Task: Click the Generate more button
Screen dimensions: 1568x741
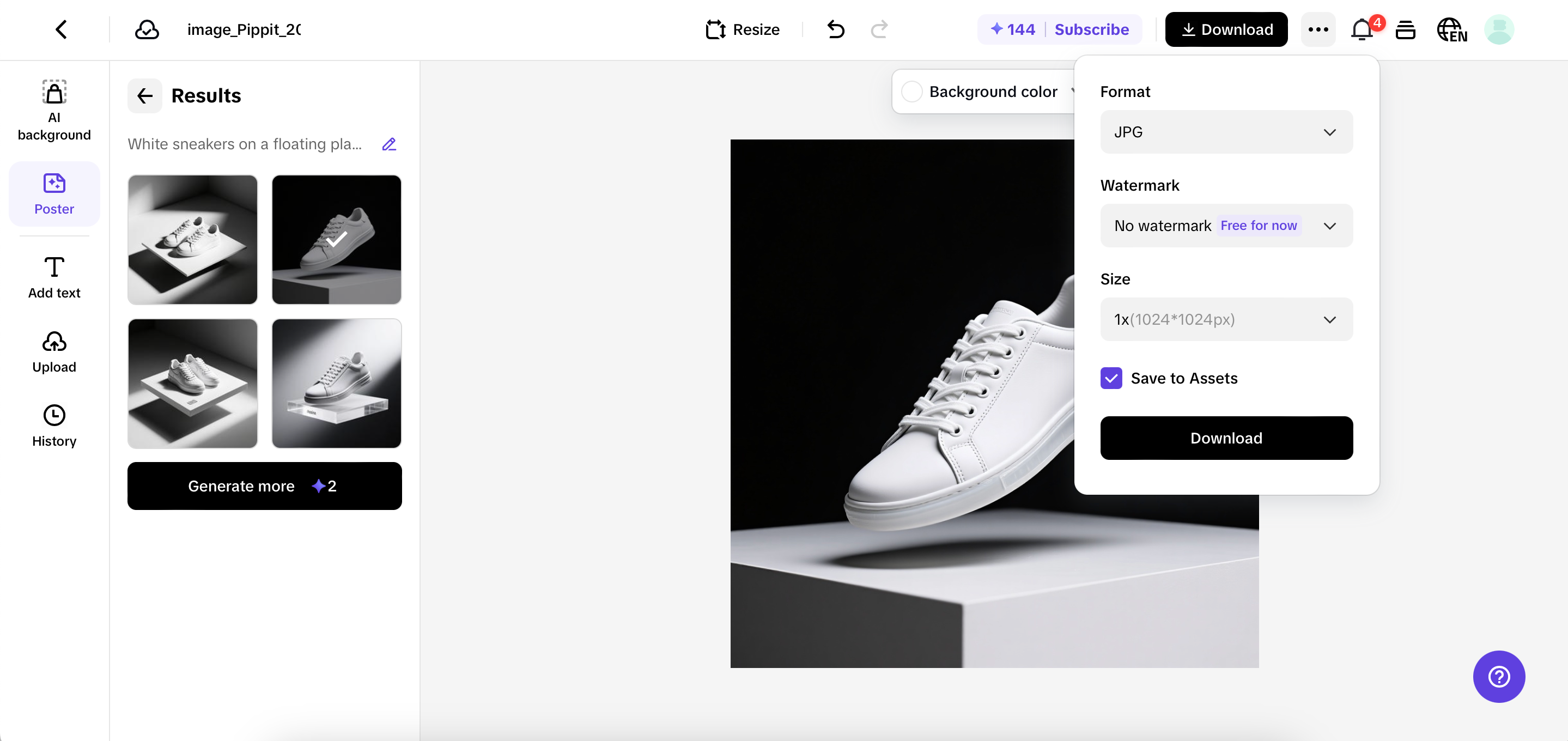Action: pos(265,486)
